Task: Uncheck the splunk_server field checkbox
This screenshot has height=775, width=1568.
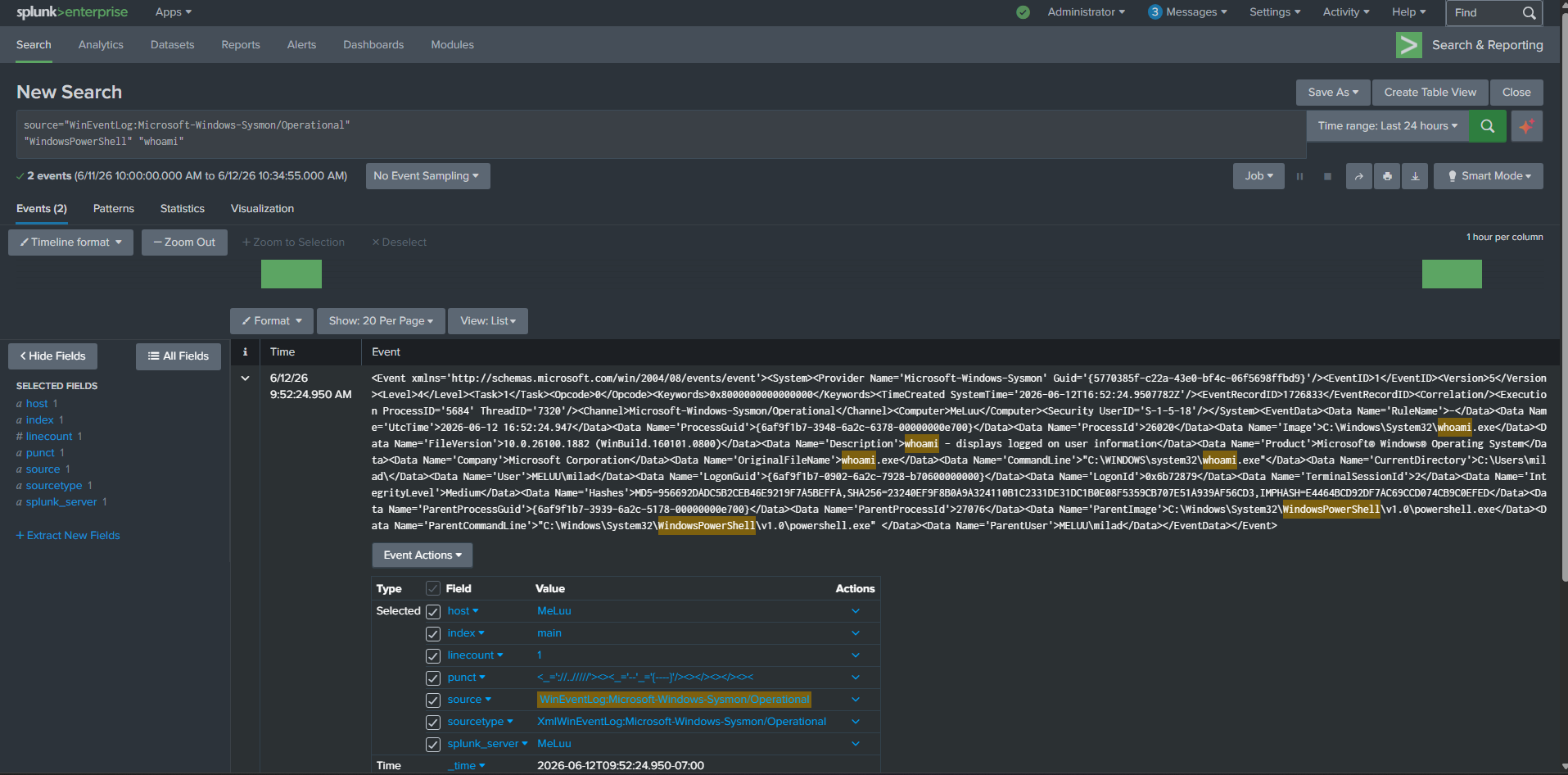Action: (x=433, y=744)
